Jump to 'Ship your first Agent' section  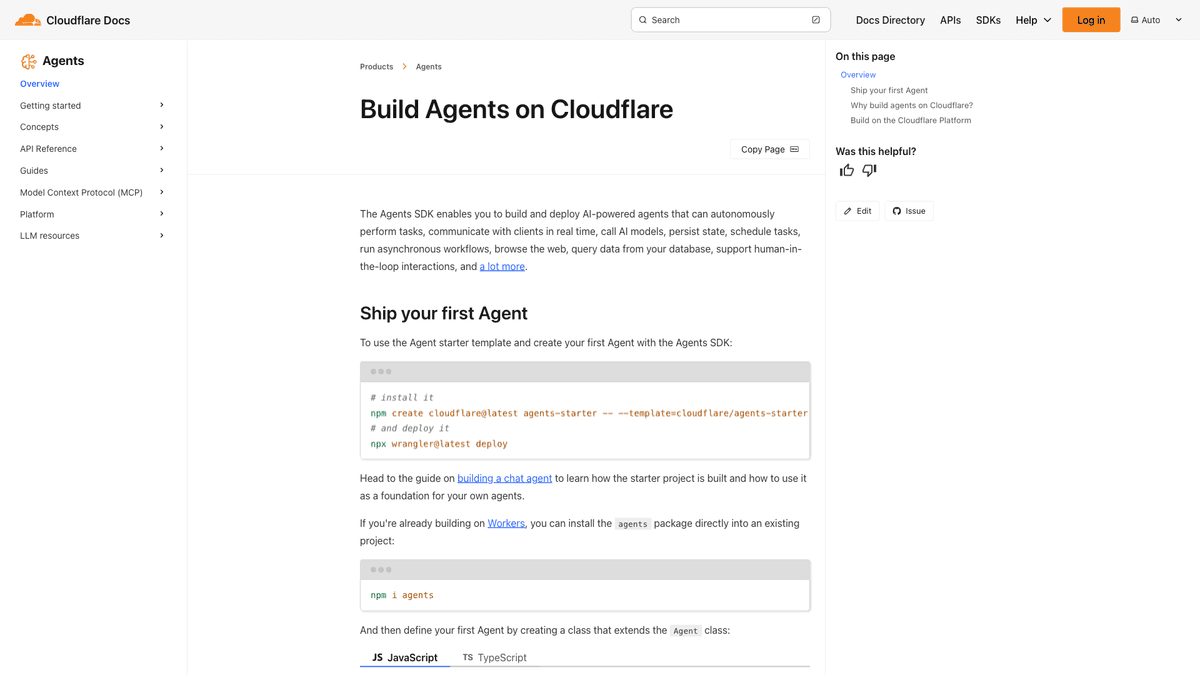pyautogui.click(x=889, y=90)
